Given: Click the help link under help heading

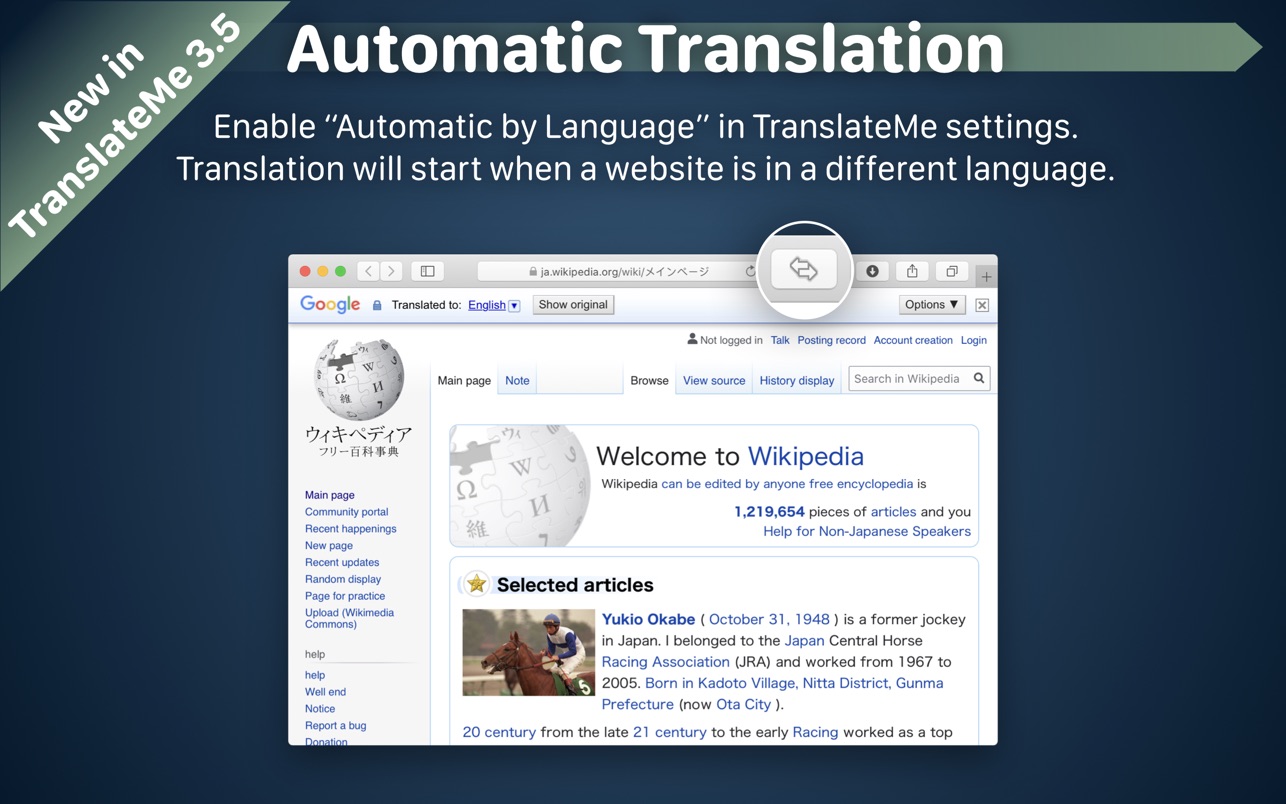Looking at the screenshot, I should (x=315, y=675).
